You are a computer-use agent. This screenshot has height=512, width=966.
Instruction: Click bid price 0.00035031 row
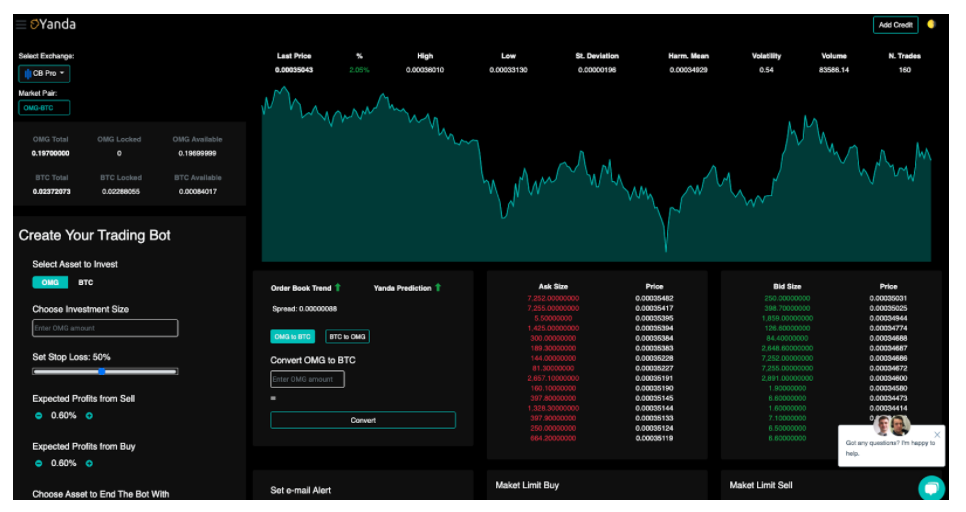tap(888, 298)
